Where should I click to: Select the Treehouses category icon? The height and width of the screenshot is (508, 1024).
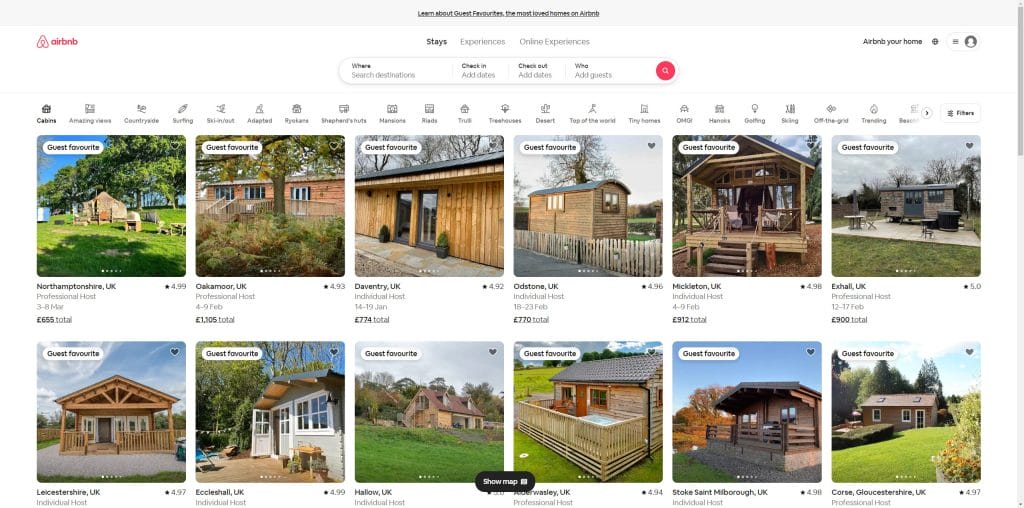(x=505, y=113)
